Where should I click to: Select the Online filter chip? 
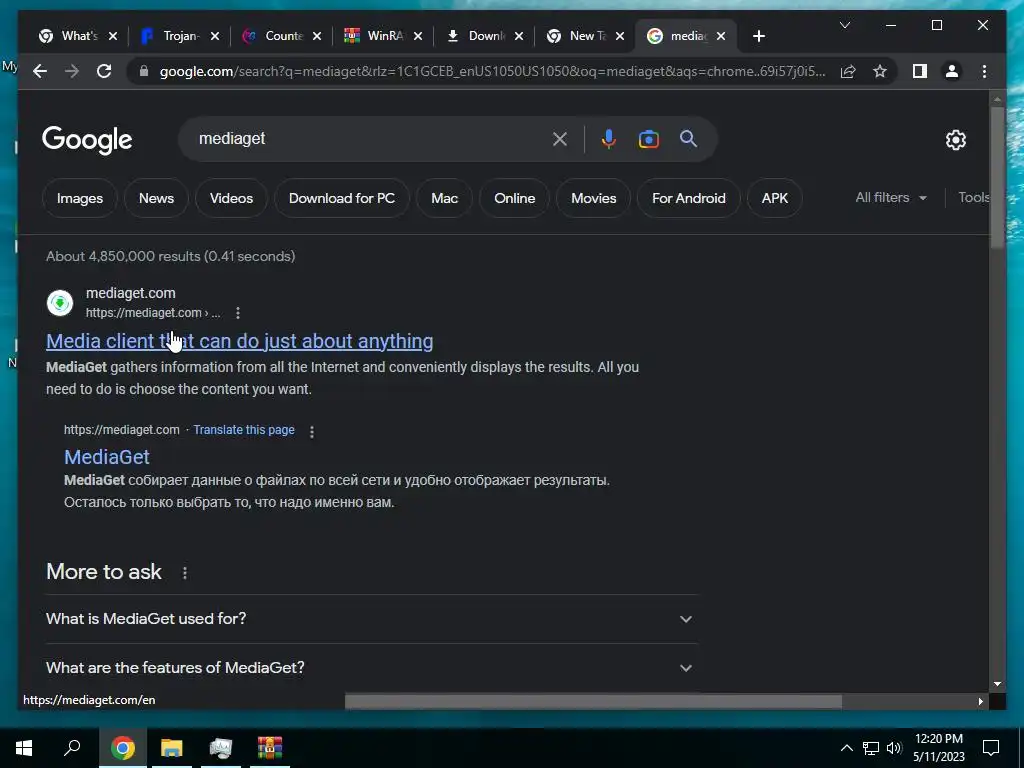click(515, 198)
